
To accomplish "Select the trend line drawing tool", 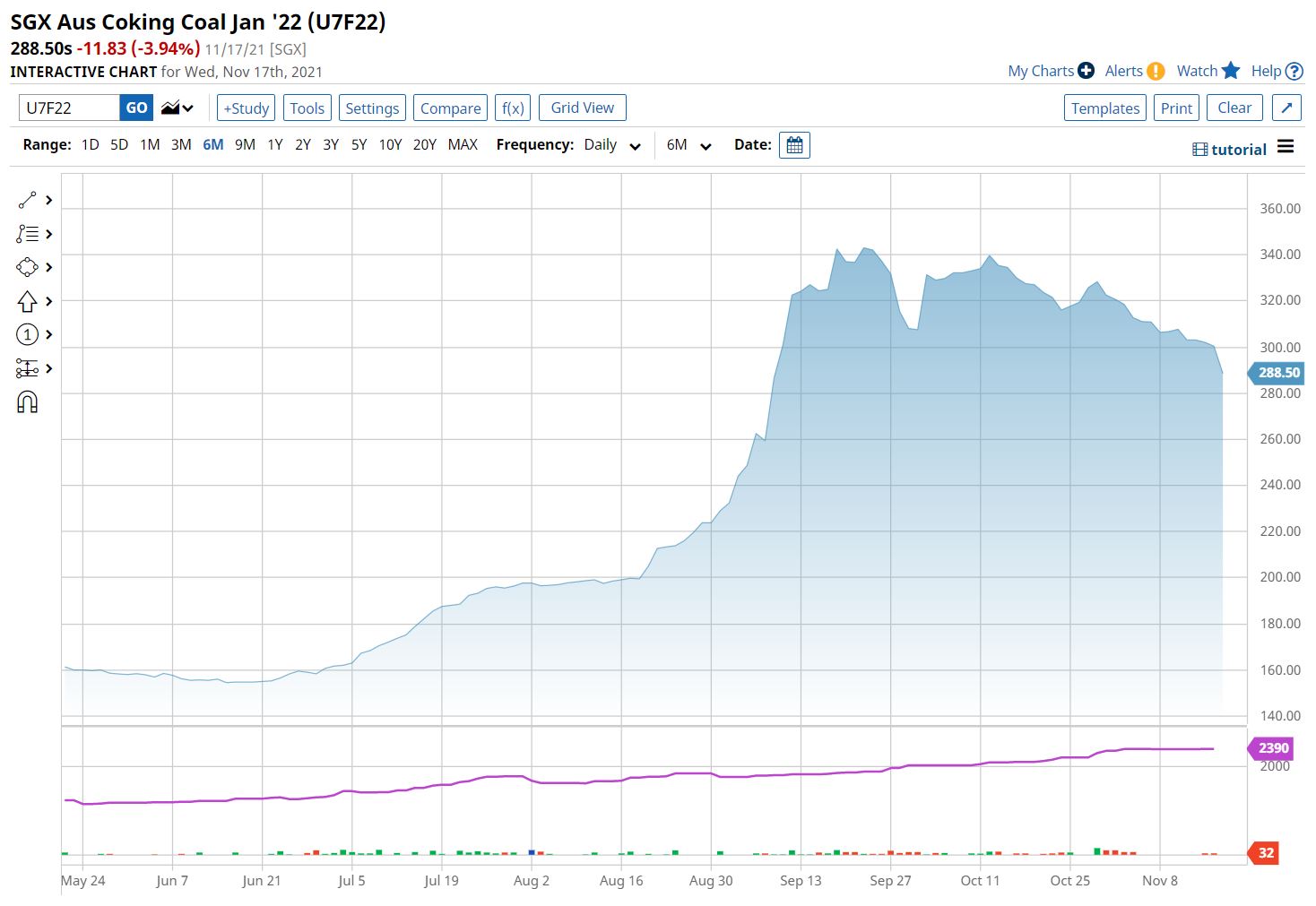I will [x=27, y=200].
